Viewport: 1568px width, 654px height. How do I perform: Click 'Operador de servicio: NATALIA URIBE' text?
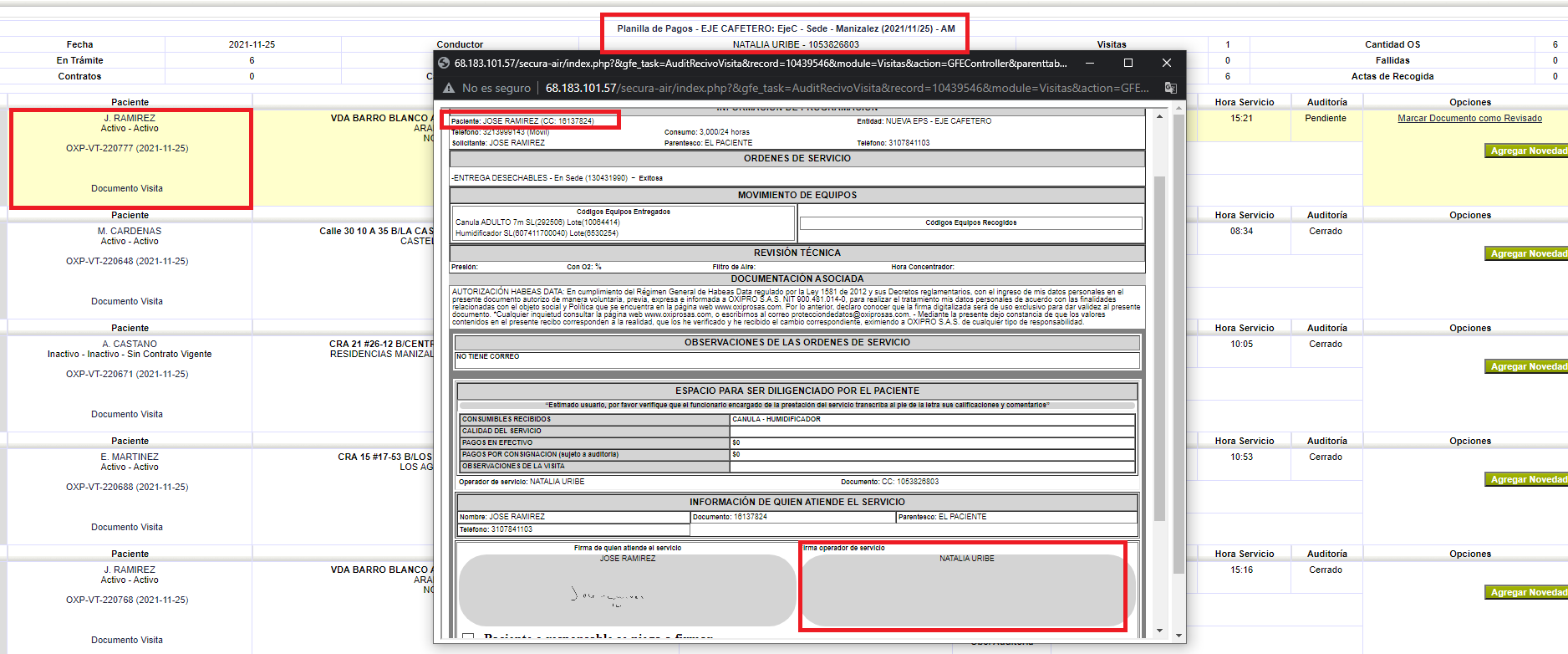point(522,482)
